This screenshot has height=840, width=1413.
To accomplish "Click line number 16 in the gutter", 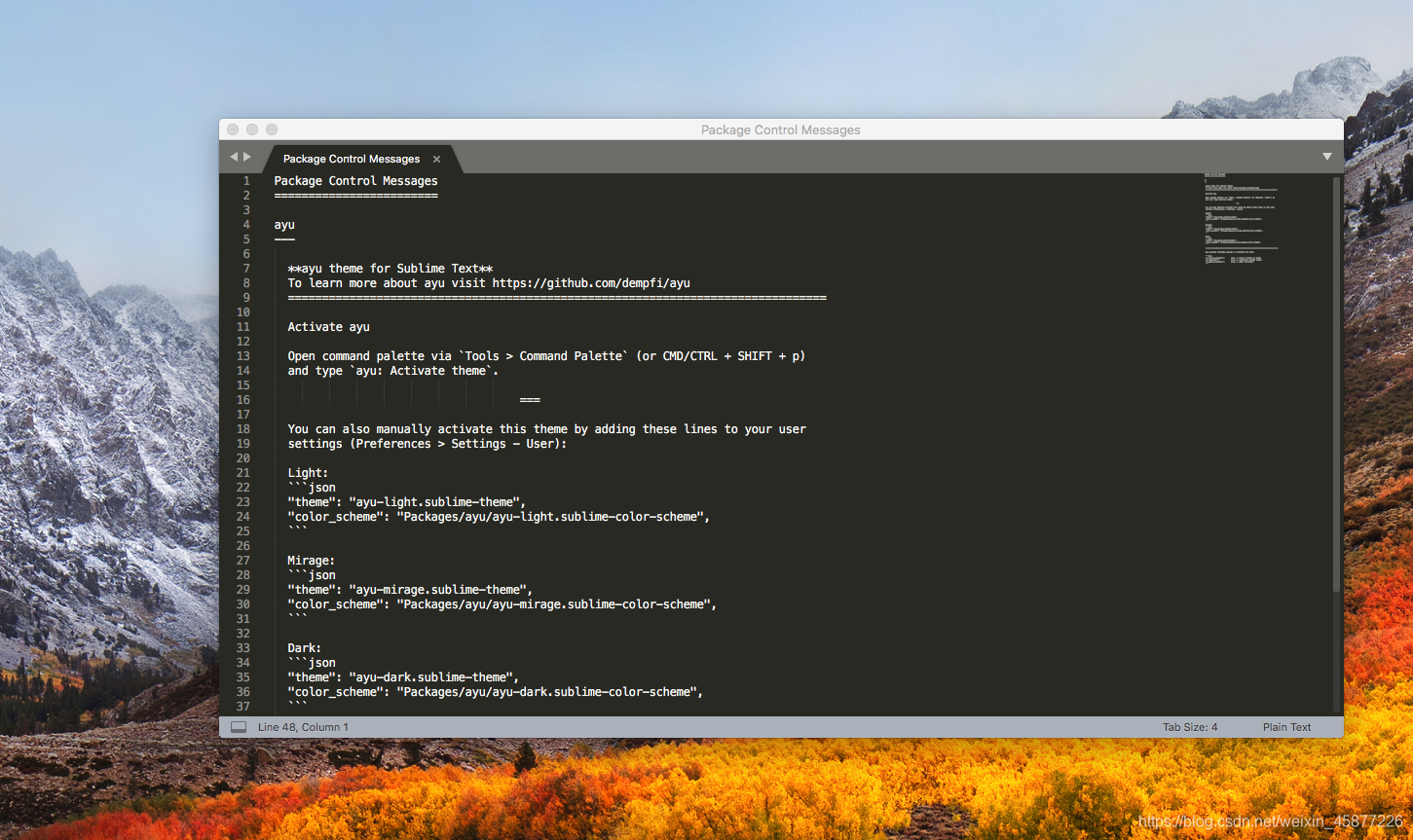I will click(x=243, y=400).
